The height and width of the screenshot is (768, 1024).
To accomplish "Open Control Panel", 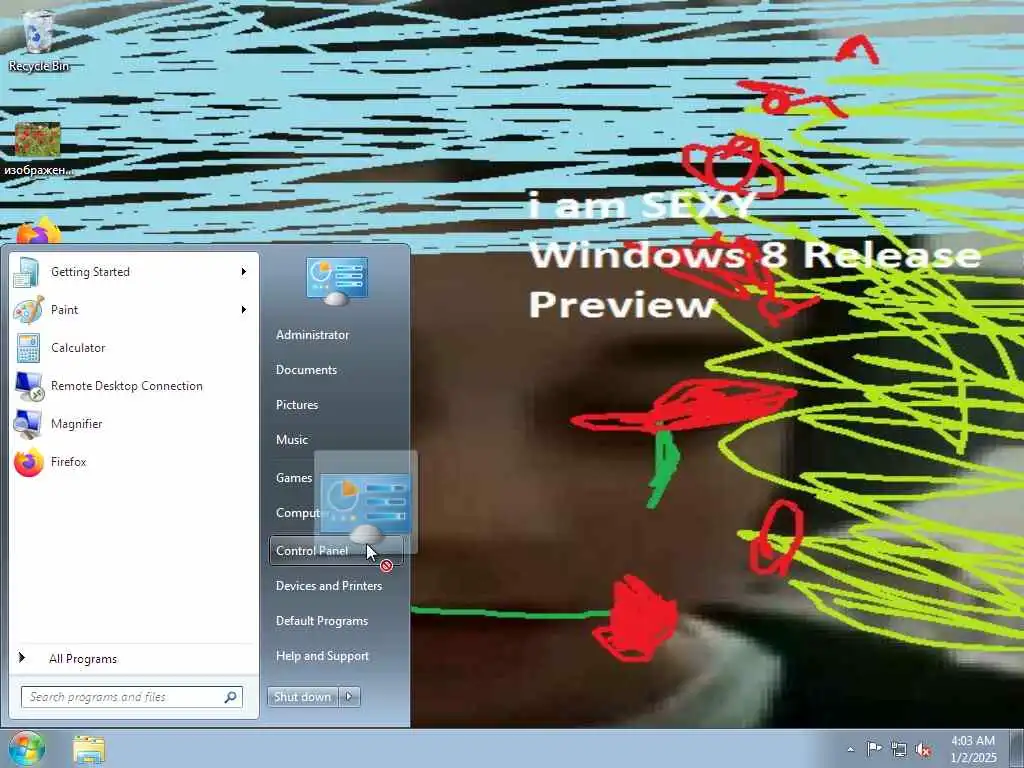I will coord(336,551).
